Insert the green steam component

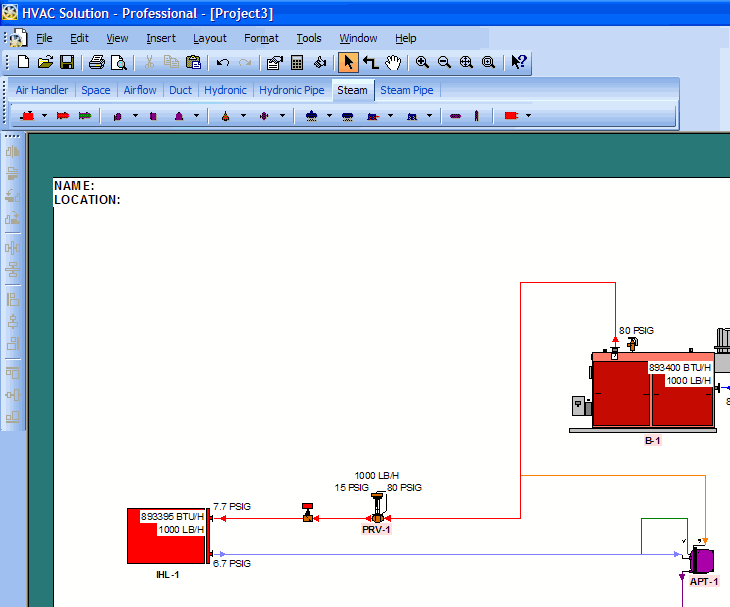coord(85,116)
